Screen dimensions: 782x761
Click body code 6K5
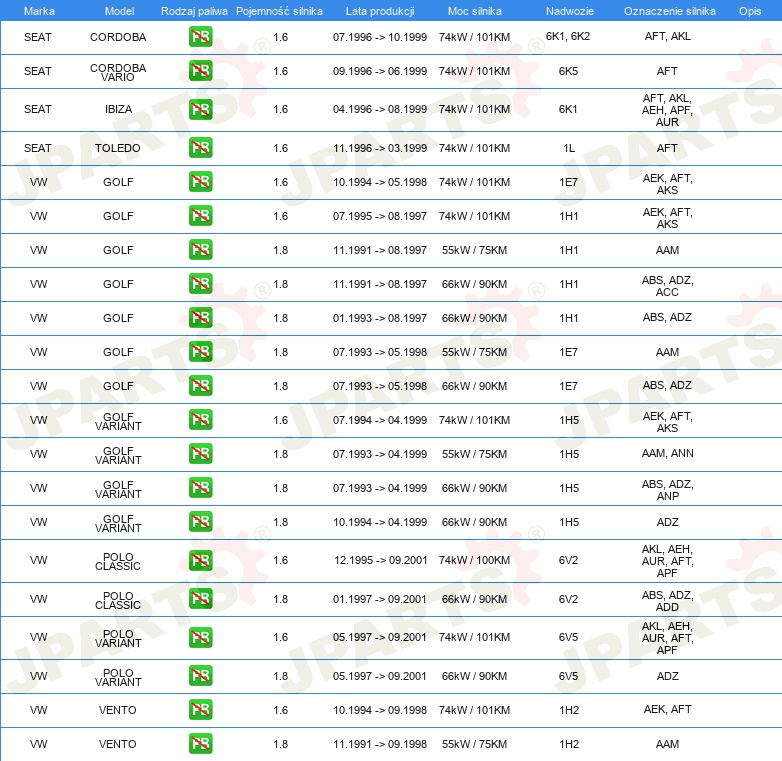click(568, 71)
